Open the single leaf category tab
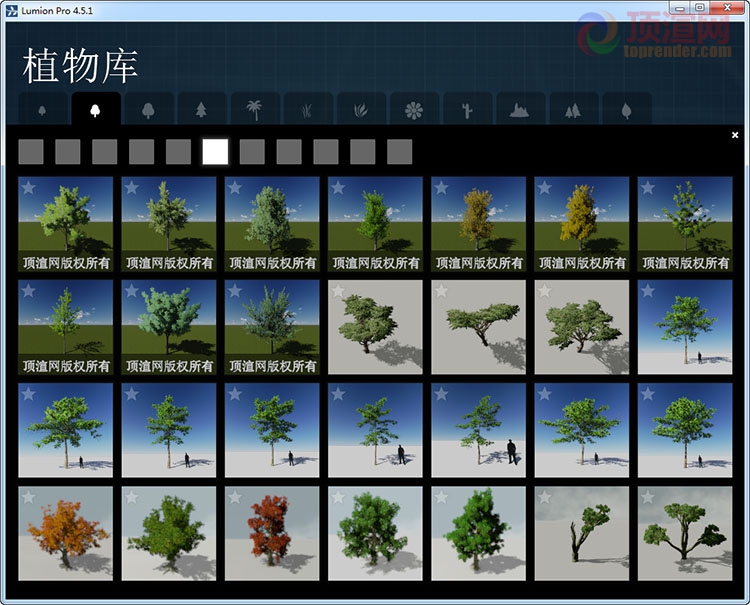 click(627, 110)
